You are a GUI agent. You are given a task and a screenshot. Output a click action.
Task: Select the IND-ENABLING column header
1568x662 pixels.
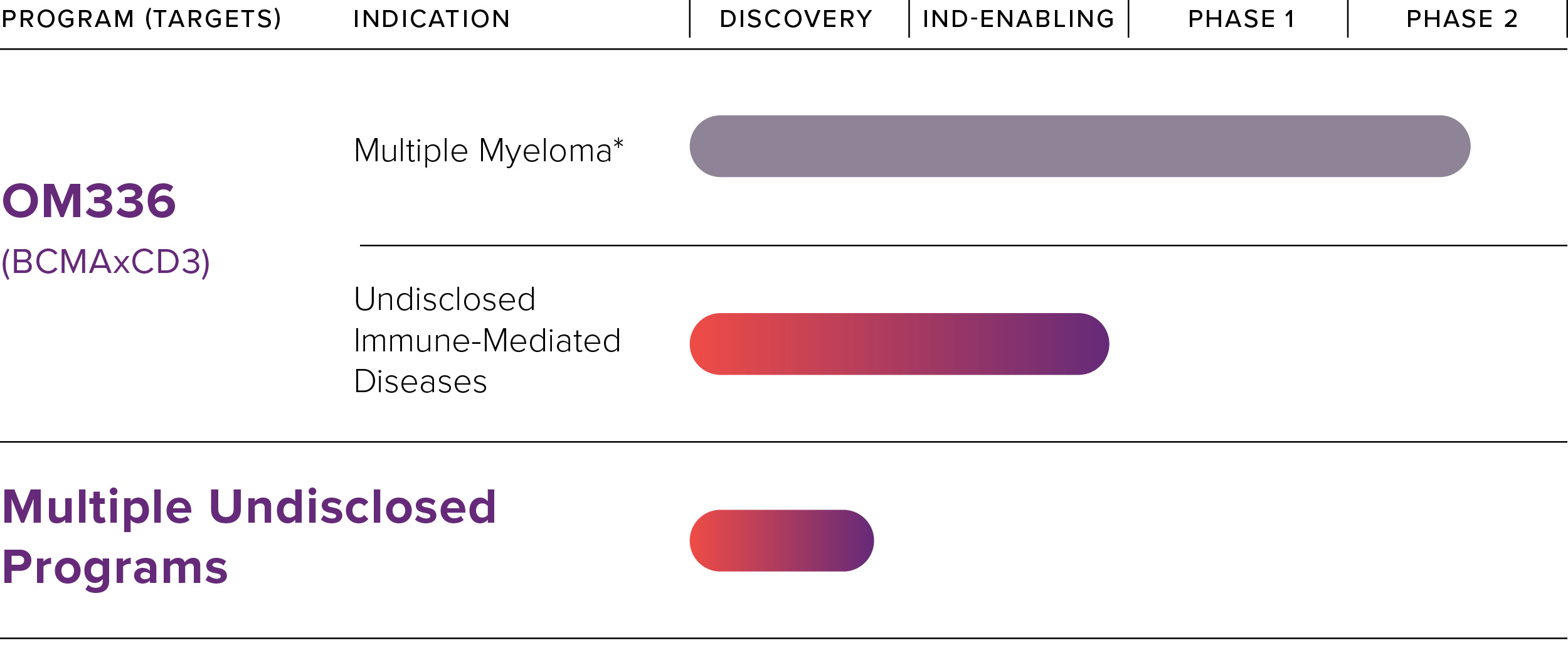tap(1019, 19)
